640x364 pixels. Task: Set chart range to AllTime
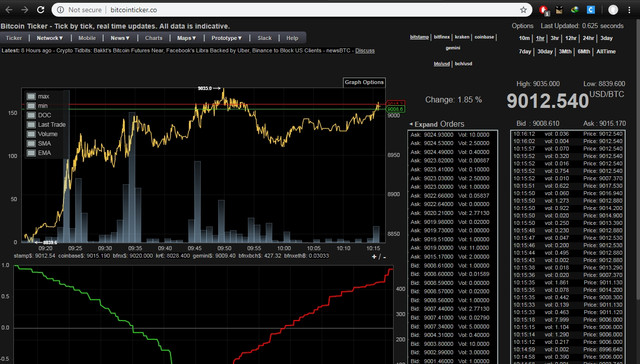click(x=606, y=51)
